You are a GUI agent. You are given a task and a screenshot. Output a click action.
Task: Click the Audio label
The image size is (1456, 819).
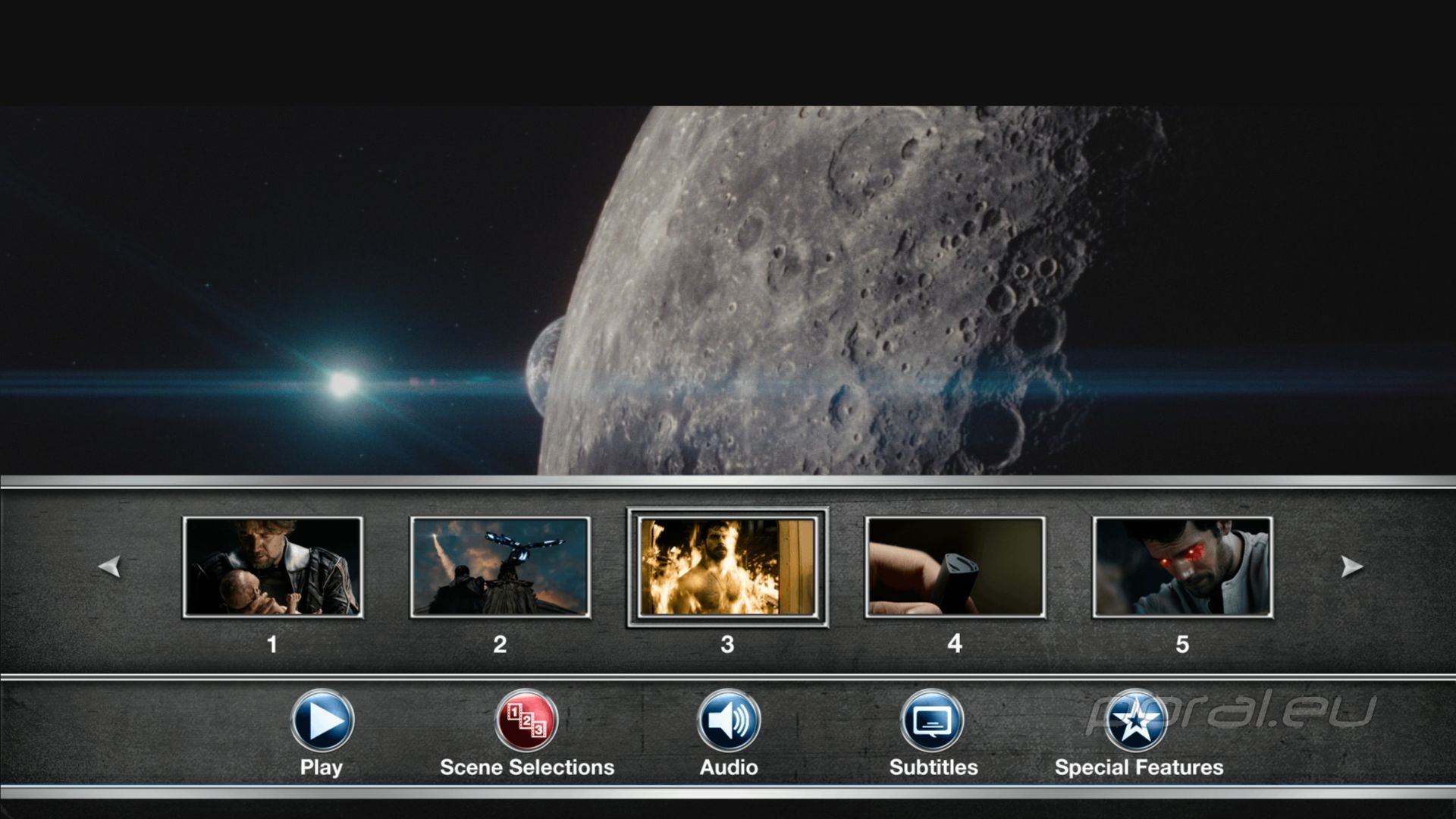point(729,767)
